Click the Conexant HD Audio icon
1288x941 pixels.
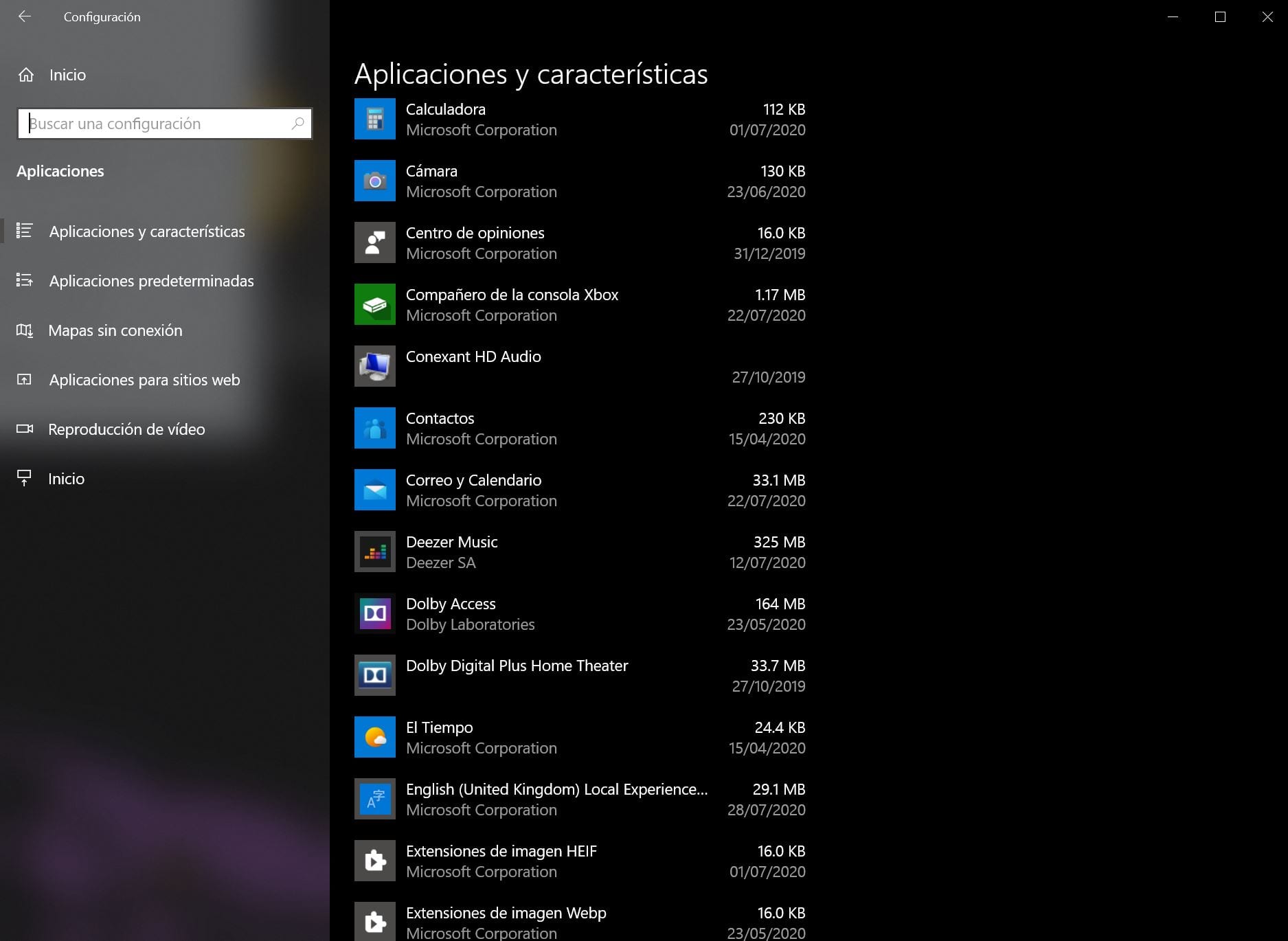pos(375,366)
